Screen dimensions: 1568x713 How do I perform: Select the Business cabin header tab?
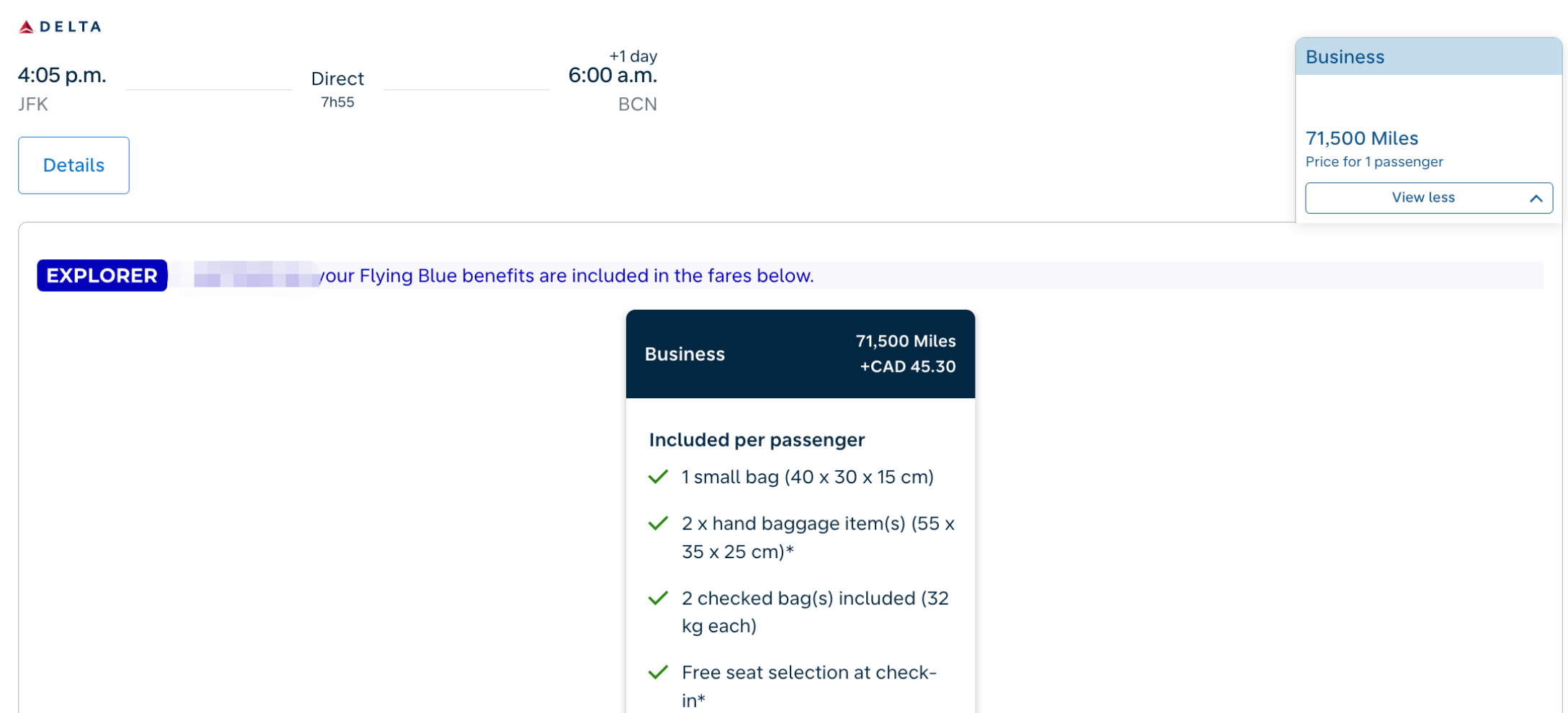[1428, 57]
